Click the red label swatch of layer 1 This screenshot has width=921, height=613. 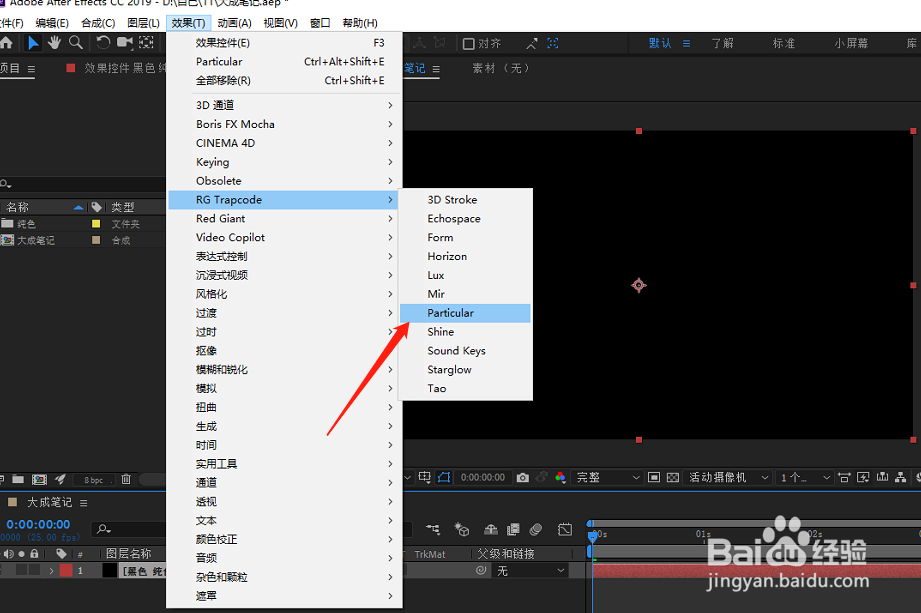[66, 570]
